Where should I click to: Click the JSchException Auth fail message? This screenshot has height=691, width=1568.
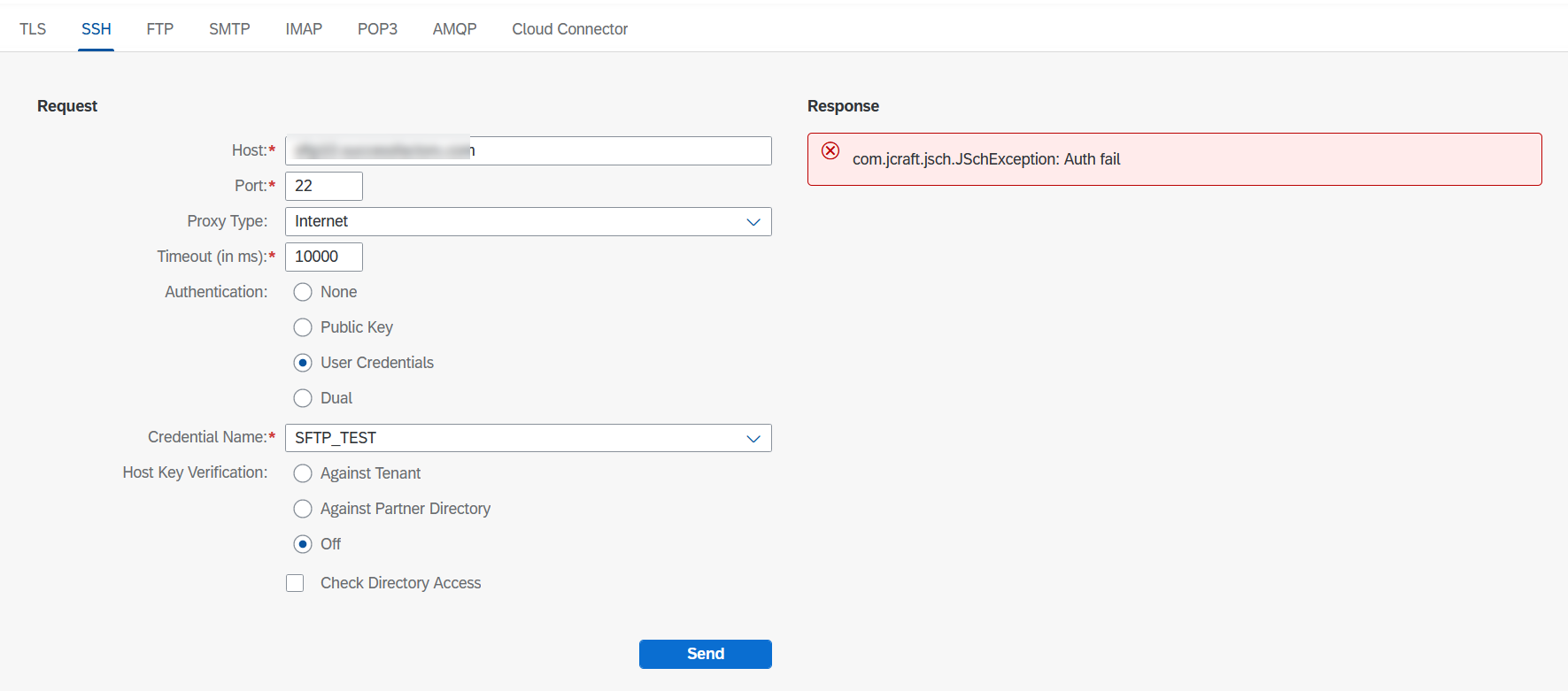click(986, 159)
